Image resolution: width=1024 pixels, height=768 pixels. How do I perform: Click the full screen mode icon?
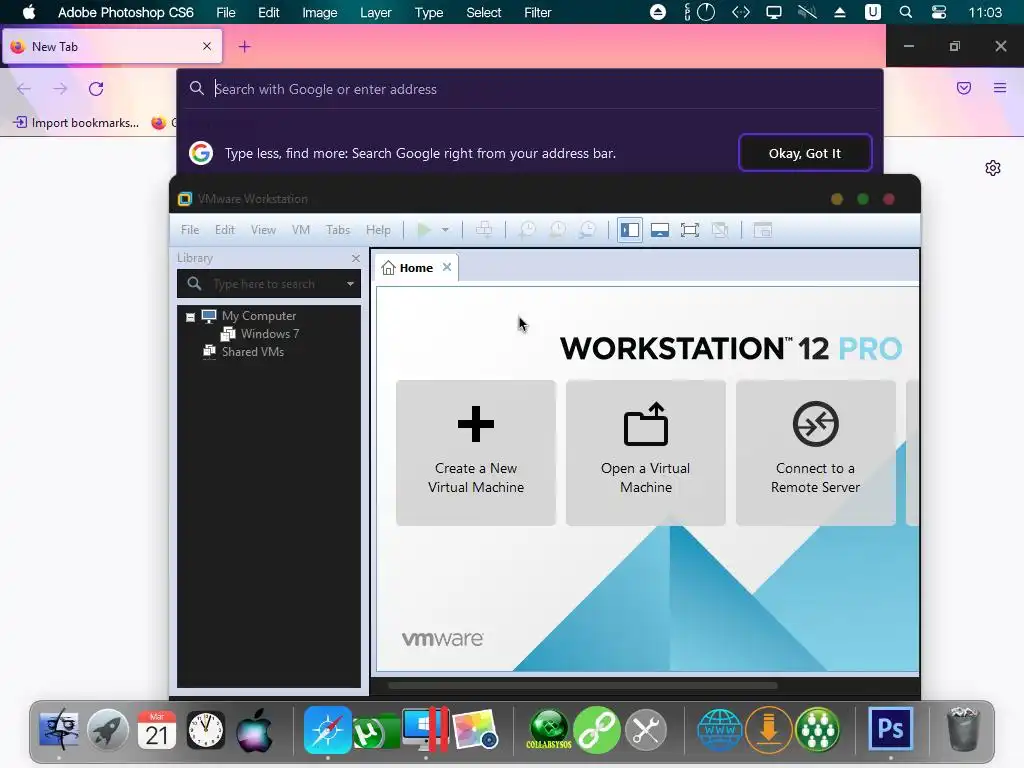pyautogui.click(x=690, y=230)
